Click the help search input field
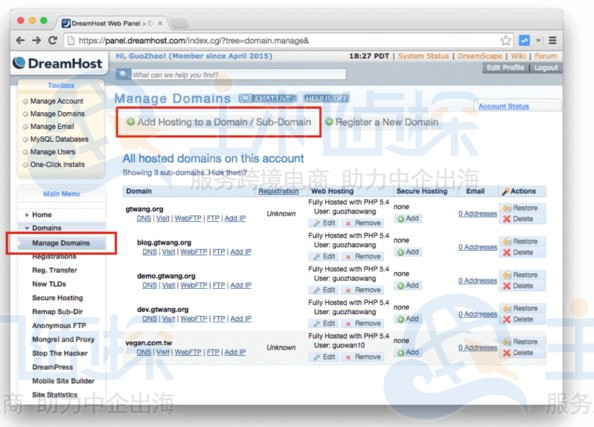Screen dimensions: 594x427 (238, 75)
